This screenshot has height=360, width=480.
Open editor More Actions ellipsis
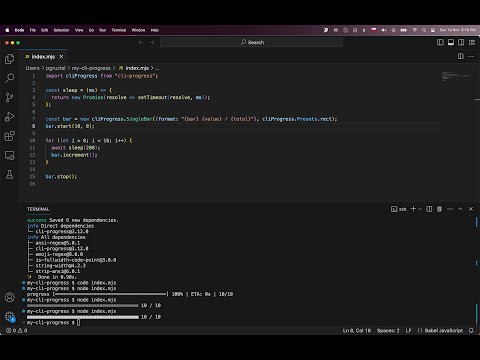click(x=471, y=56)
